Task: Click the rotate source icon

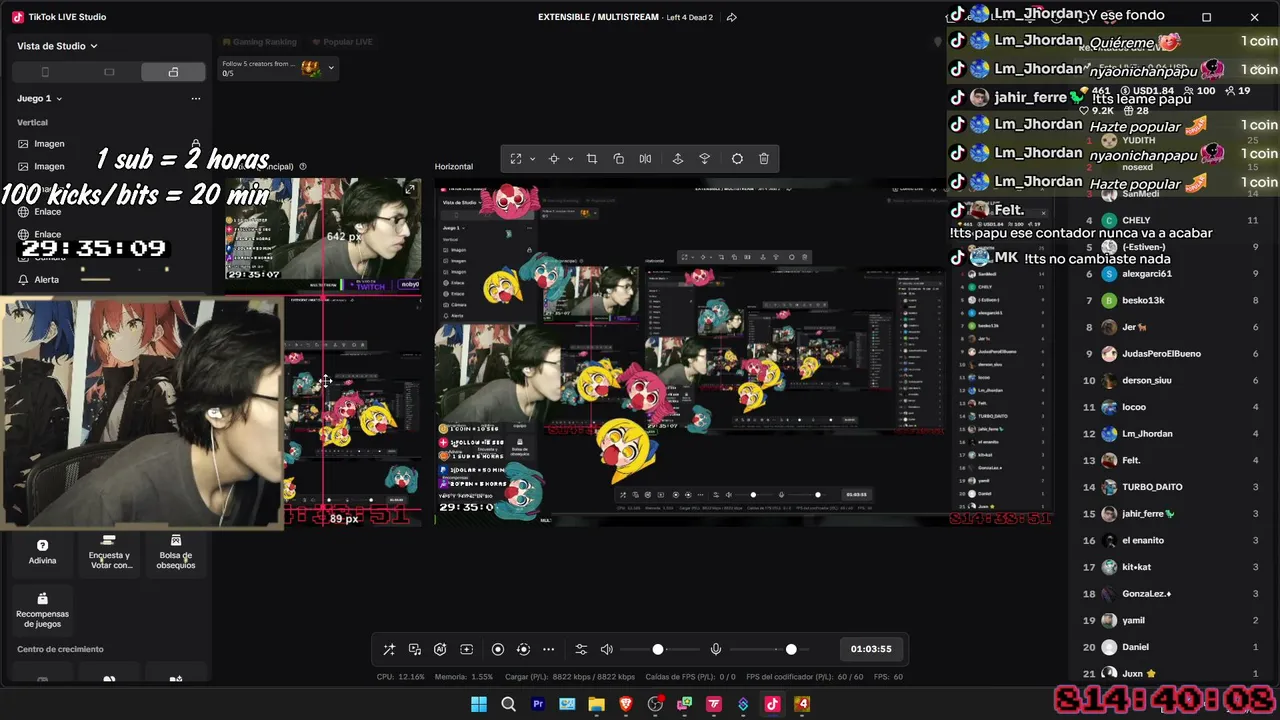Action: point(619,159)
